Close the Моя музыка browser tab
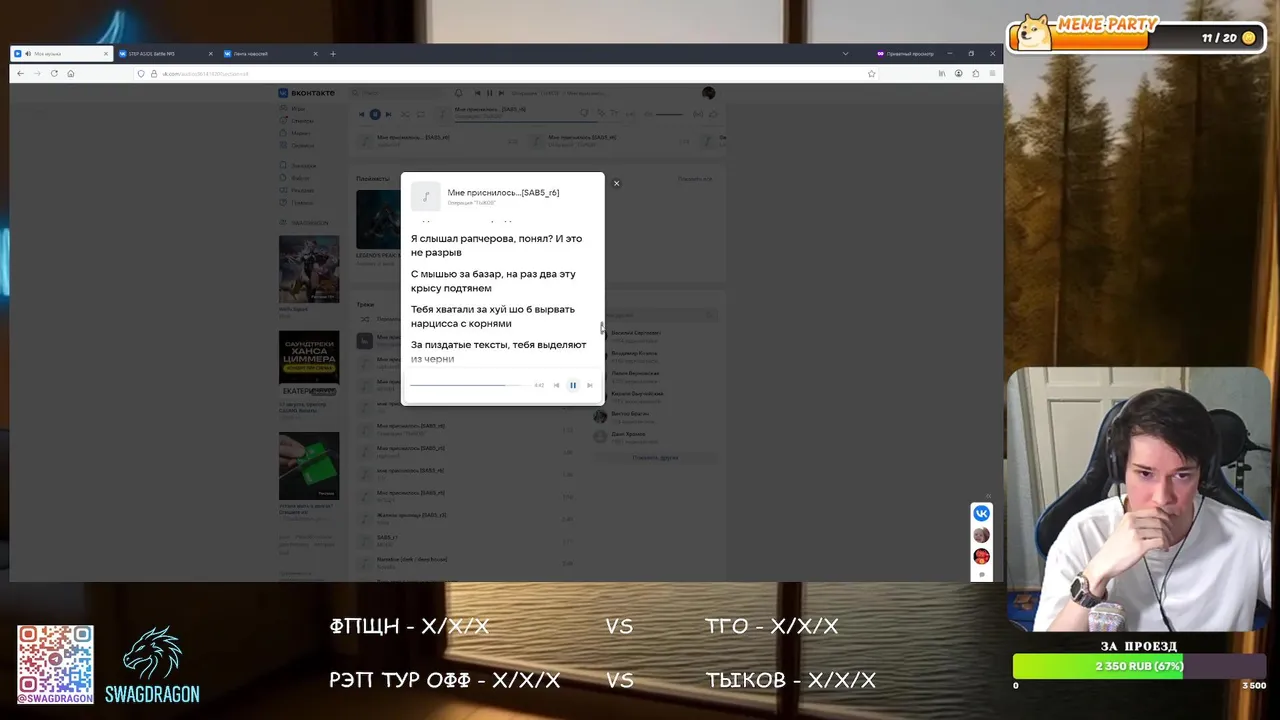The image size is (1280, 720). (105, 54)
